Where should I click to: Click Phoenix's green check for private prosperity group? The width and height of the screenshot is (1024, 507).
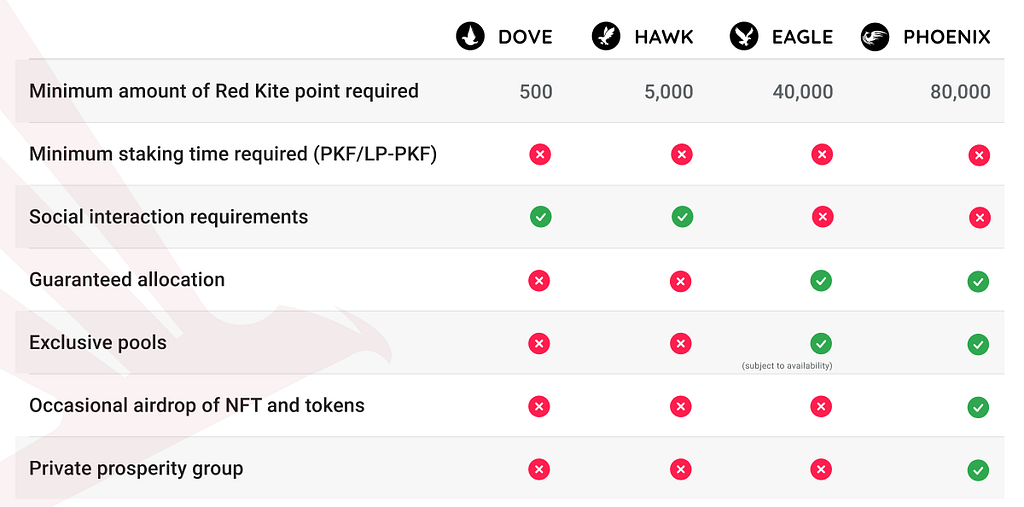pyautogui.click(x=978, y=470)
